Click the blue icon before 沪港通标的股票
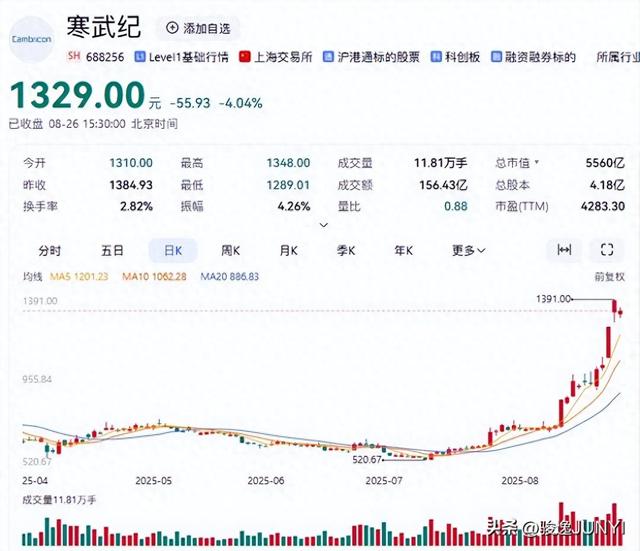This screenshot has width=640, height=551. click(x=329, y=57)
